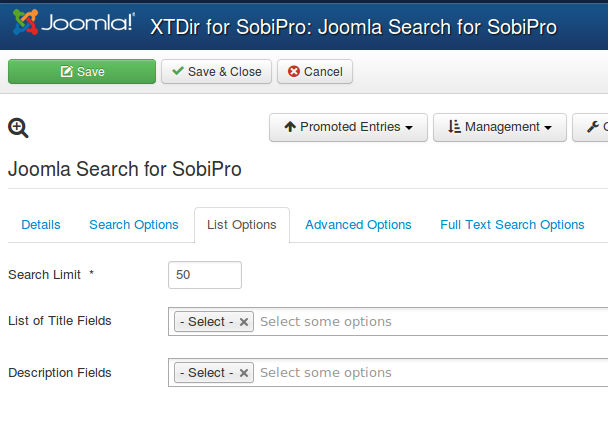Select the List Options tab
Screen dimensions: 608x427
point(242,225)
